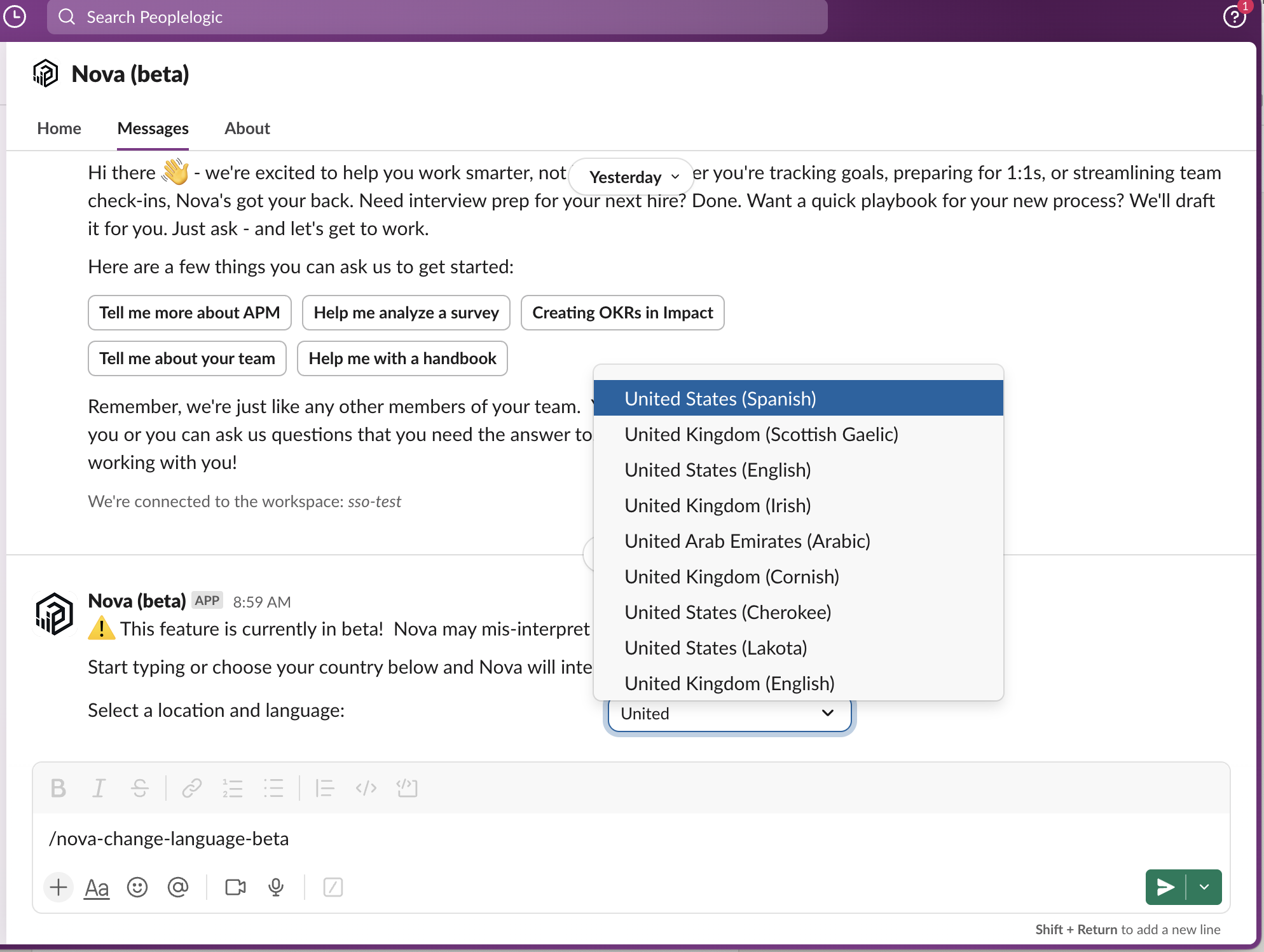Click the Search Peoplelogic field
This screenshot has height=952, width=1264.
click(x=437, y=17)
